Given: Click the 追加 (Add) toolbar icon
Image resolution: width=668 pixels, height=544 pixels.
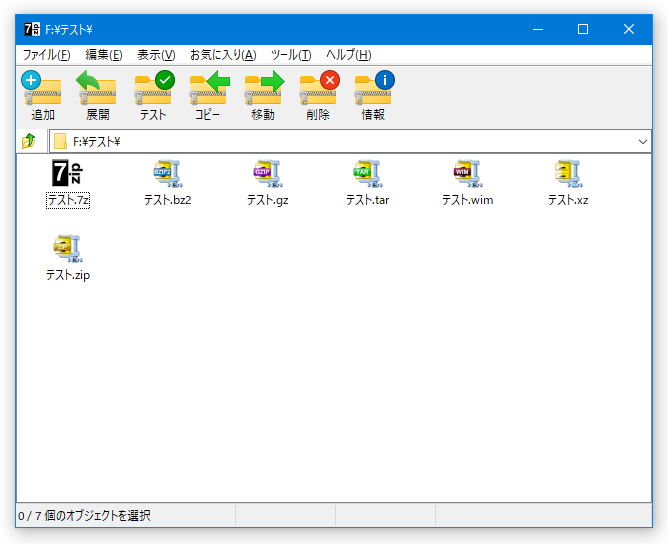Looking at the screenshot, I should 42,95.
